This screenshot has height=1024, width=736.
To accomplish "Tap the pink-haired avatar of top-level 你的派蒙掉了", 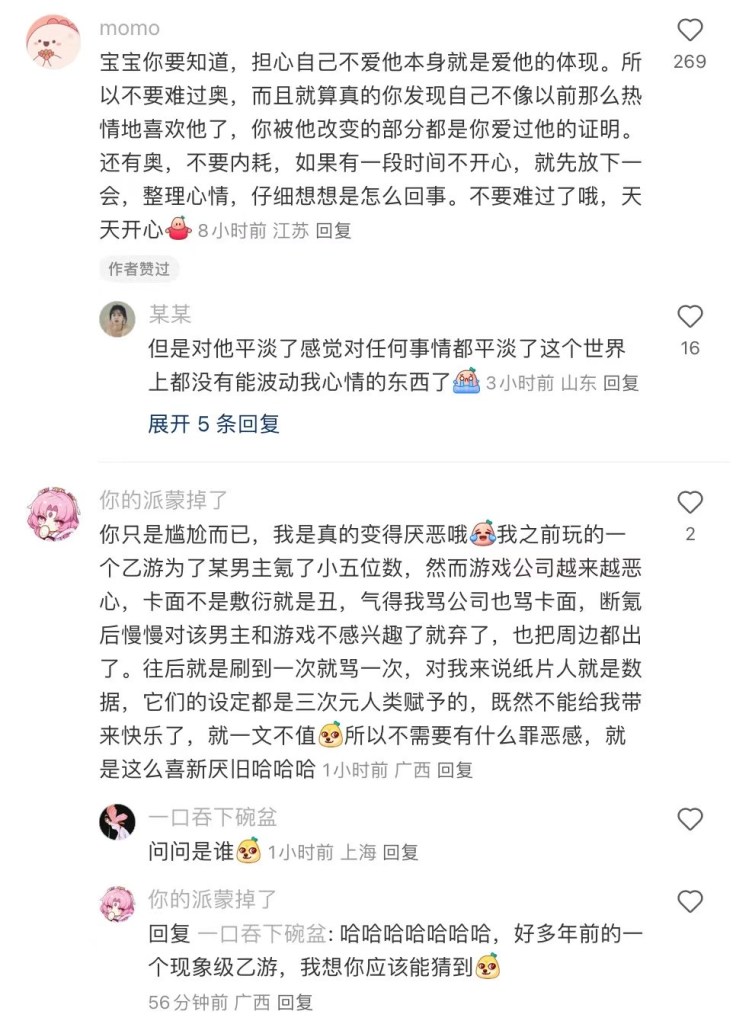I will tap(53, 513).
